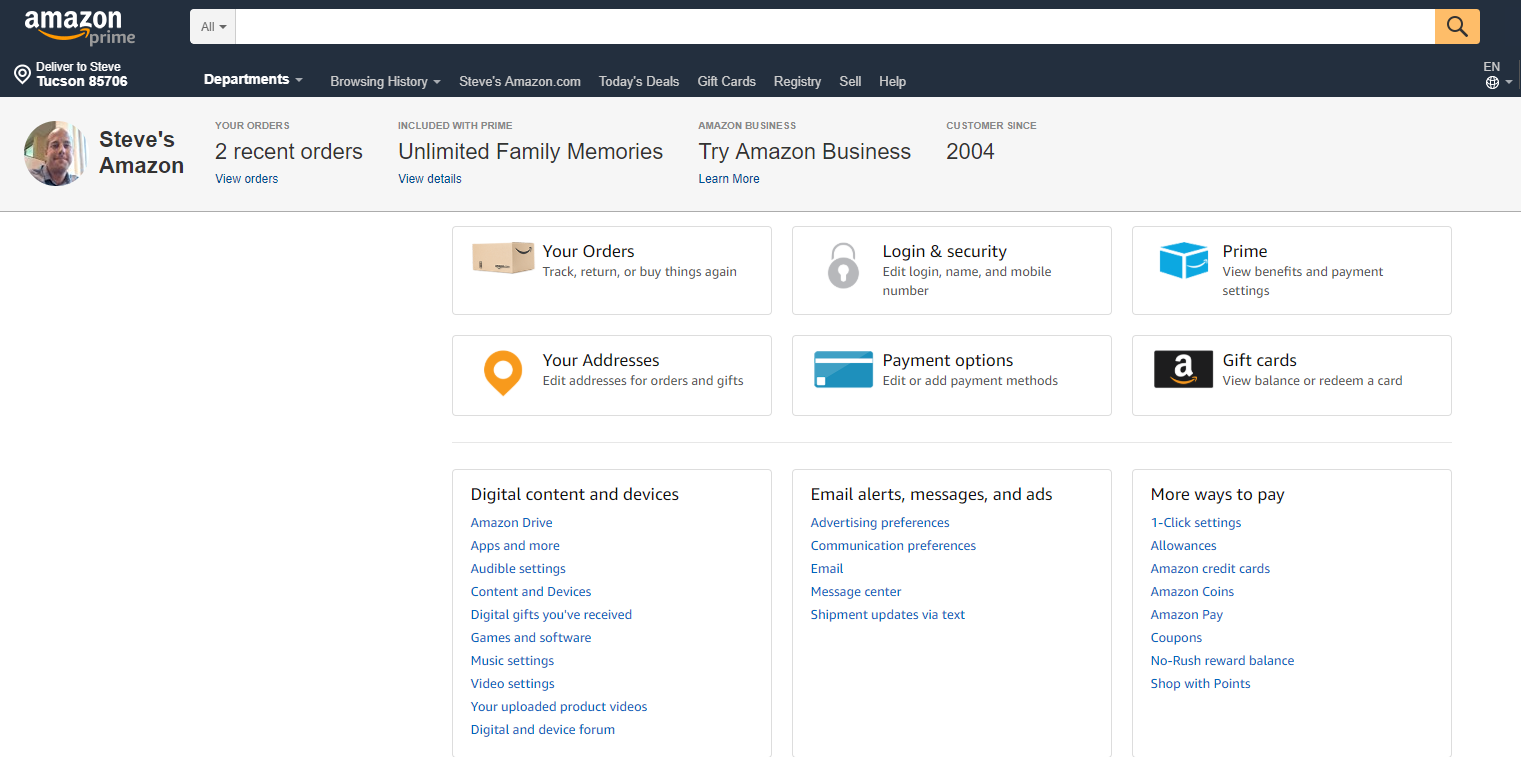The width and height of the screenshot is (1521, 757).
Task: Open the Prime card title
Action: (1245, 252)
